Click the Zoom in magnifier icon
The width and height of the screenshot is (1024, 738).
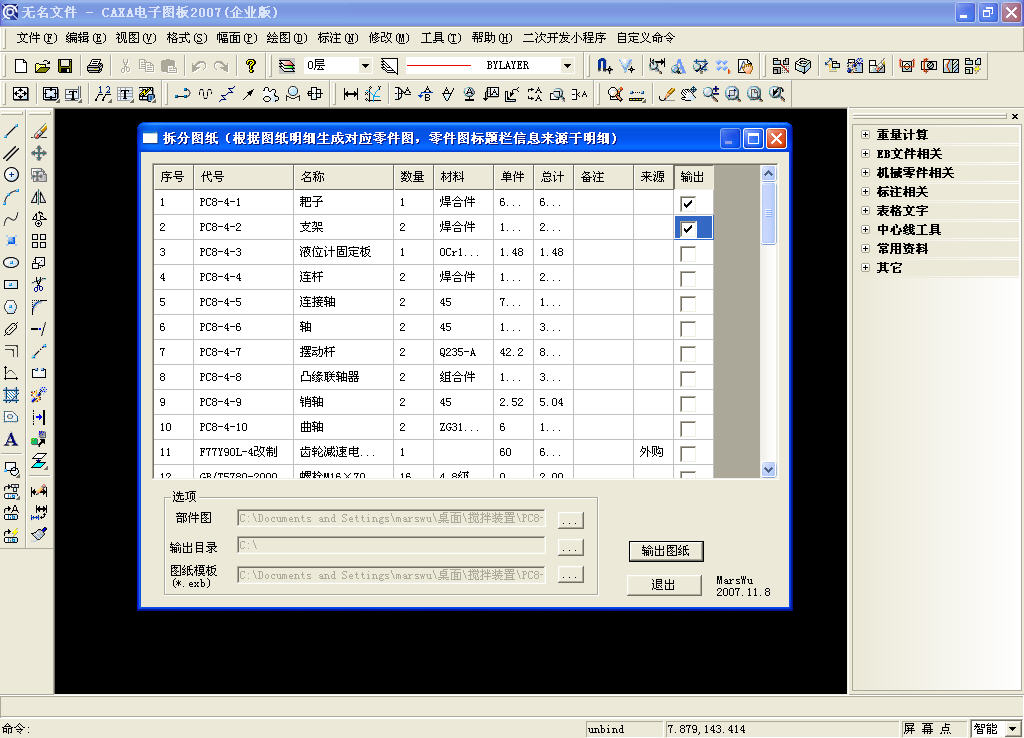pos(711,94)
